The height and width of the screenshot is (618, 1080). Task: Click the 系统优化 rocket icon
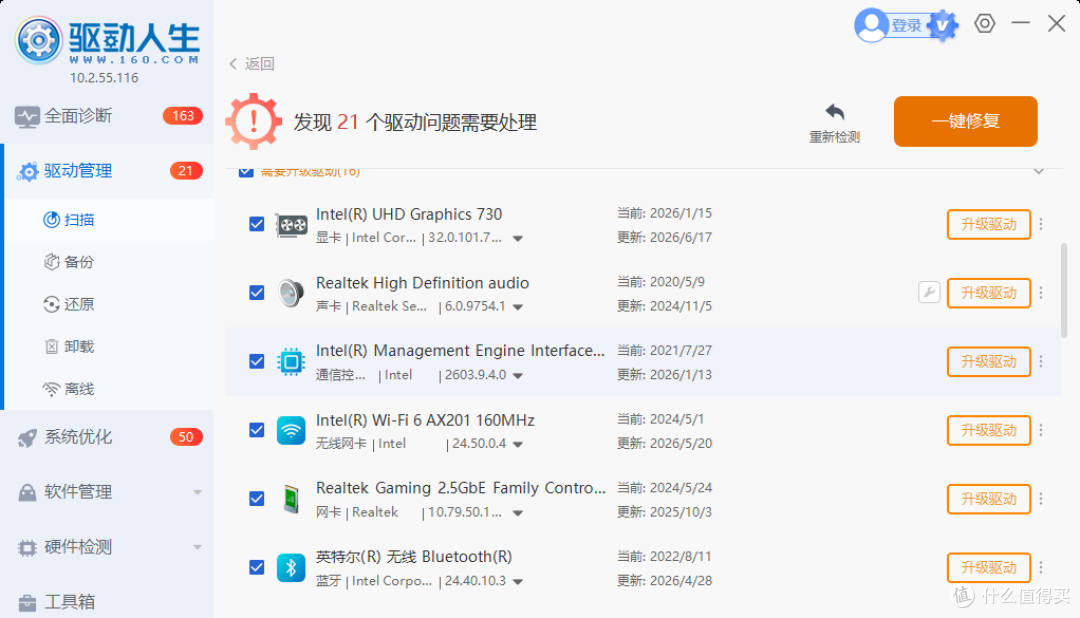(x=28, y=437)
